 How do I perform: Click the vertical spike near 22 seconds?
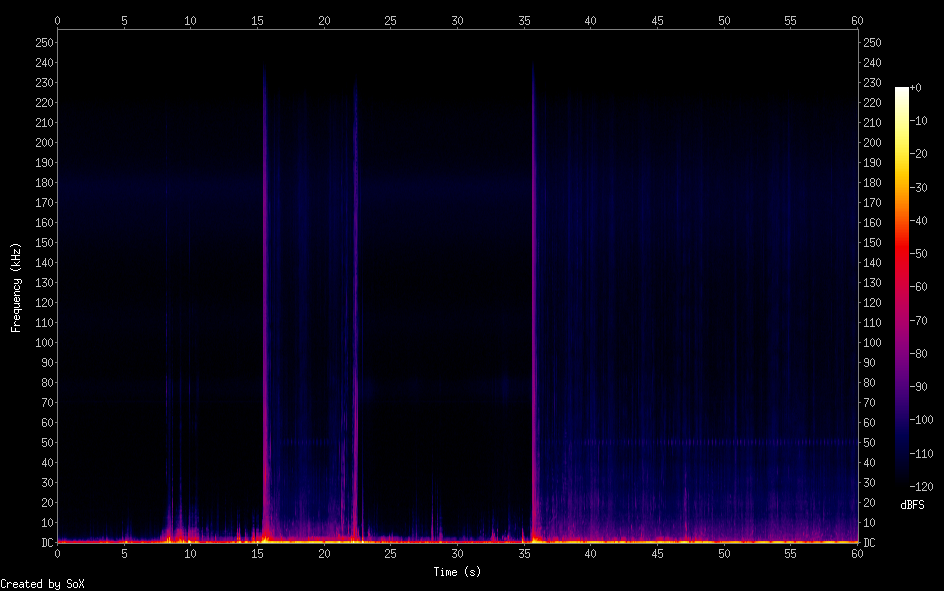(x=355, y=300)
